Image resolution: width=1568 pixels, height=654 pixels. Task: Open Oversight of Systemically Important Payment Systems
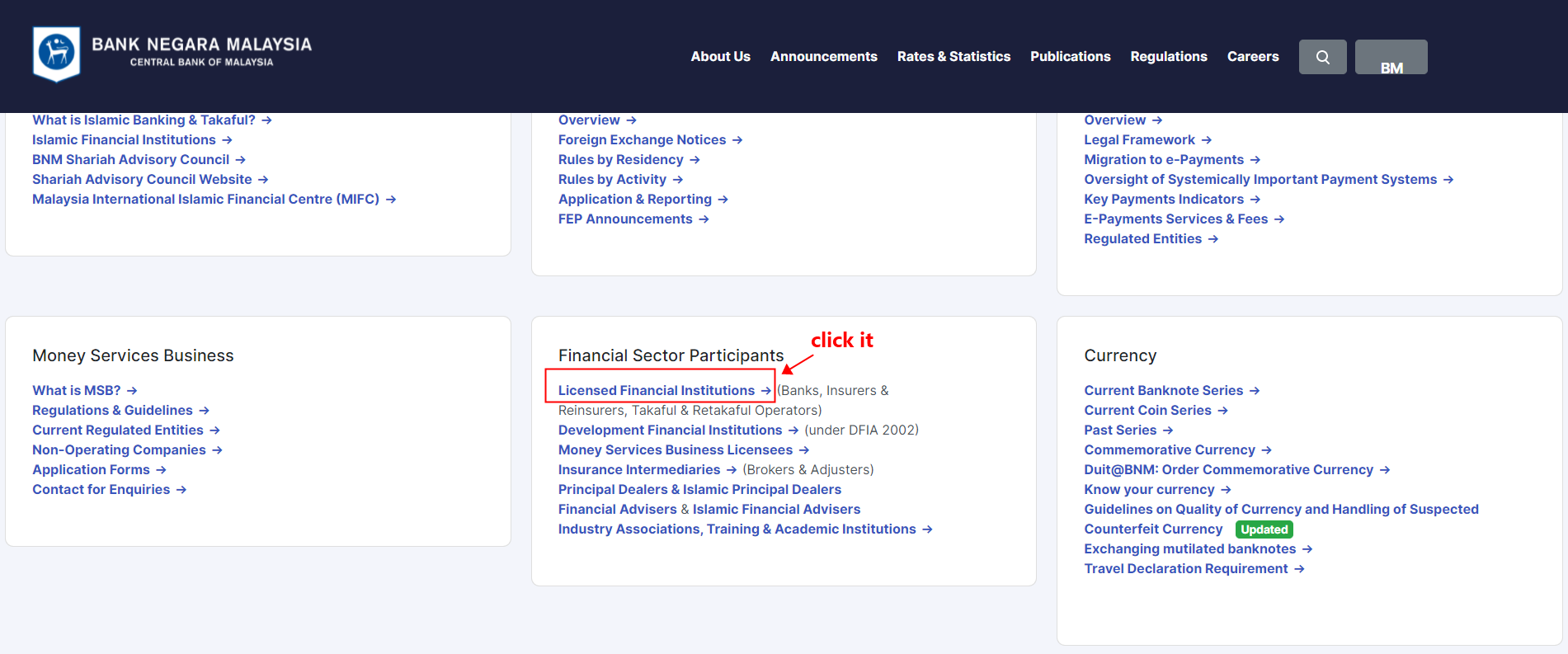click(1269, 180)
